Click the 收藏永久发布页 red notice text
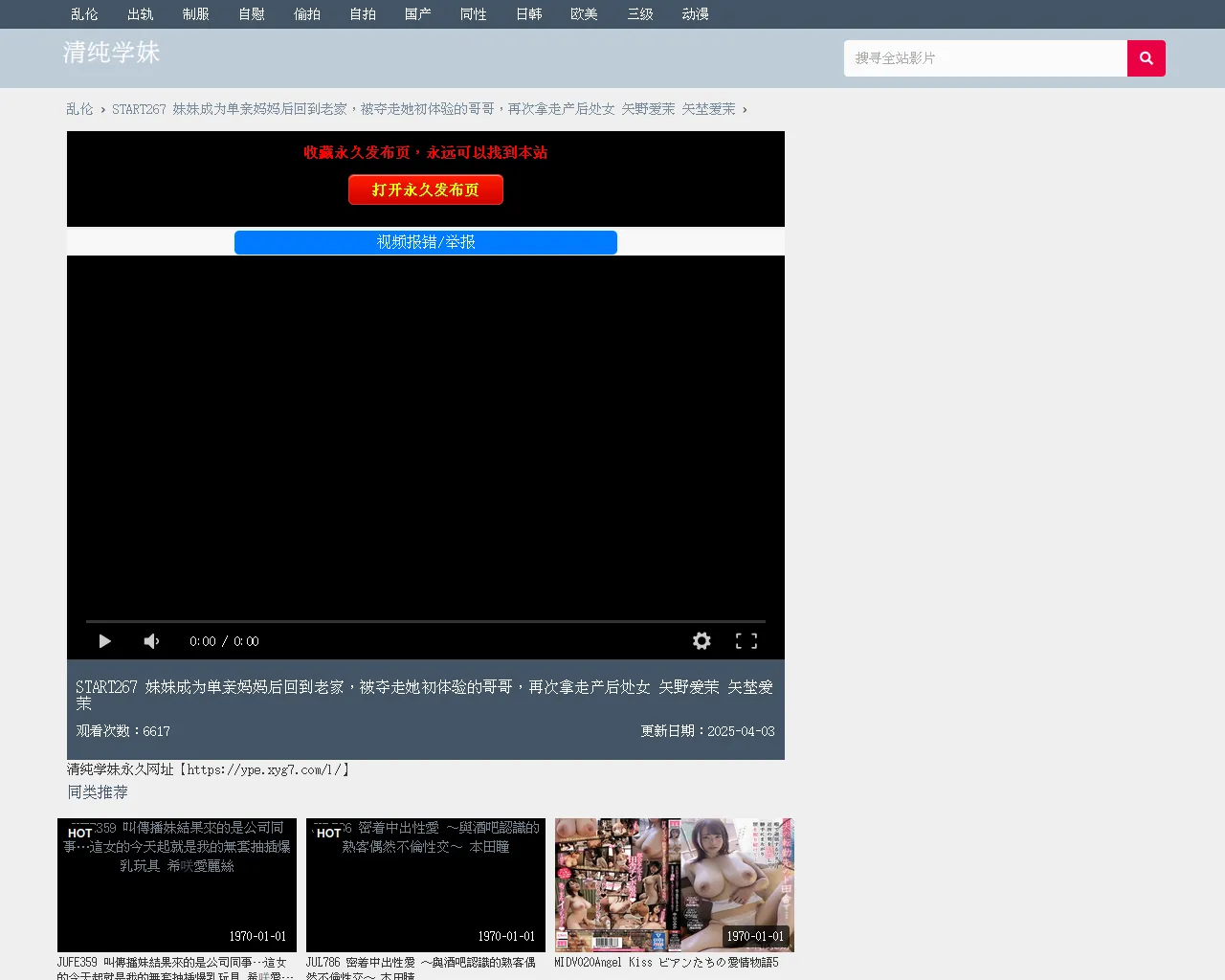Screen dimensions: 1225x980 426,152
